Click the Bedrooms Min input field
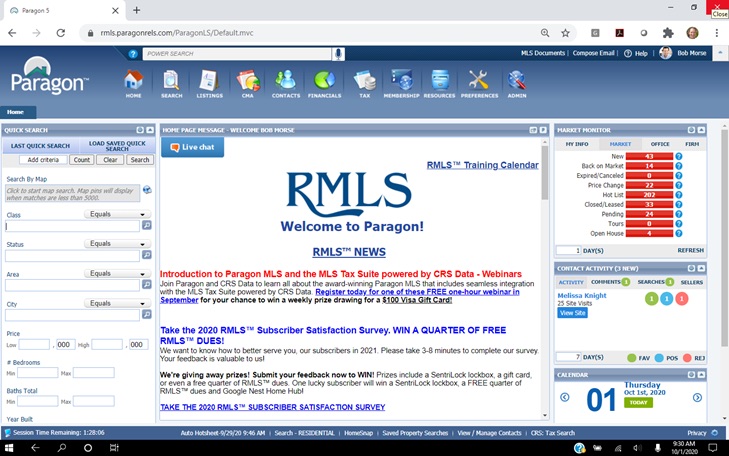Viewport: 729px width, 456px height. click(x=38, y=373)
